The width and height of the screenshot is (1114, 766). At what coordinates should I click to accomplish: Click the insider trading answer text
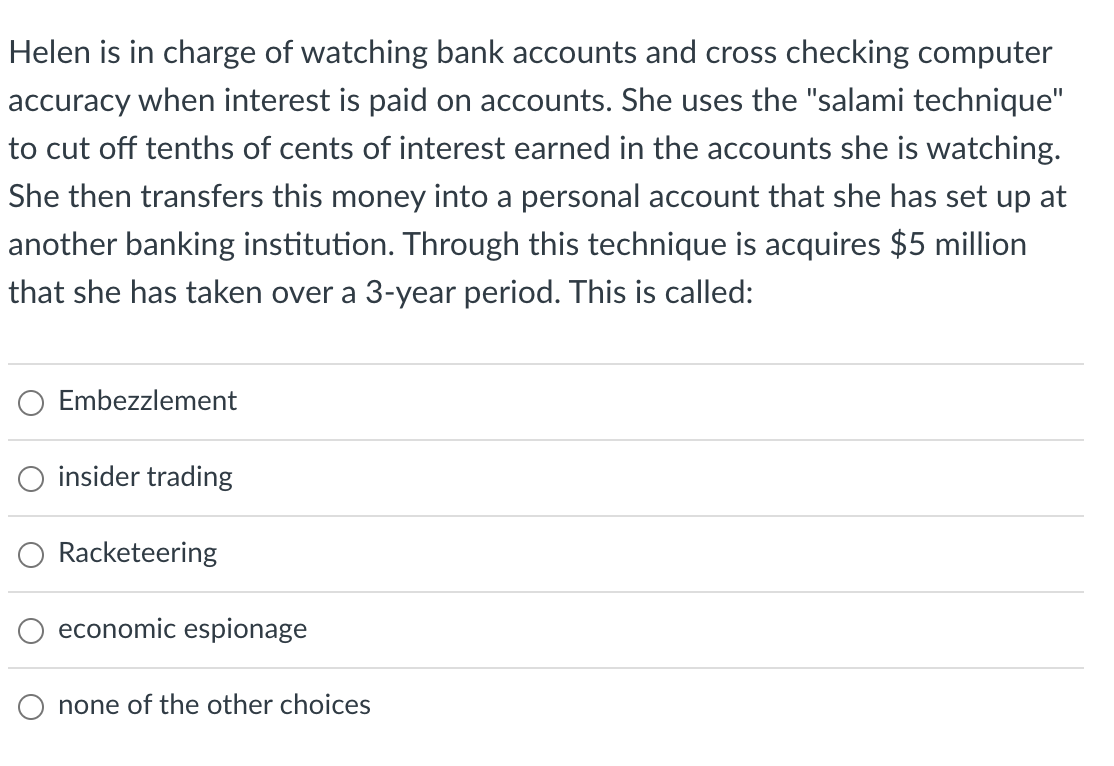(145, 478)
